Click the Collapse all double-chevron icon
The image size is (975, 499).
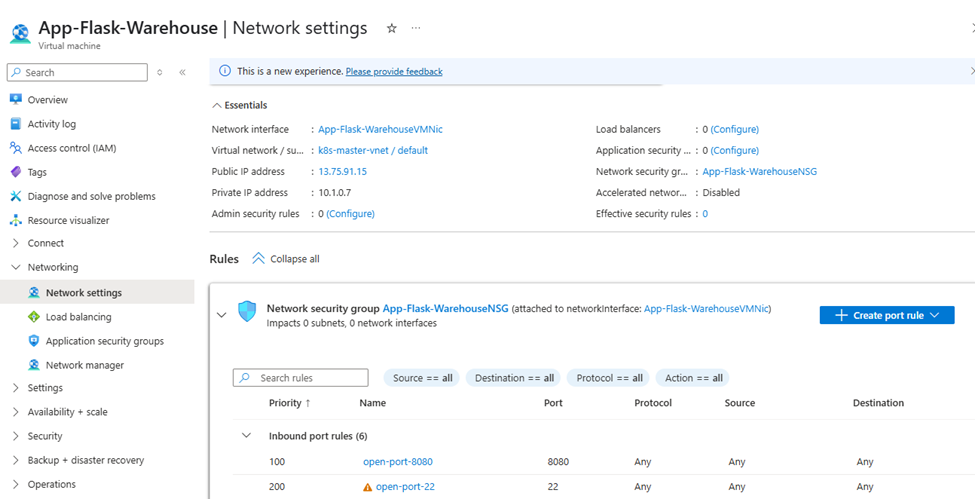pyautogui.click(x=259, y=258)
